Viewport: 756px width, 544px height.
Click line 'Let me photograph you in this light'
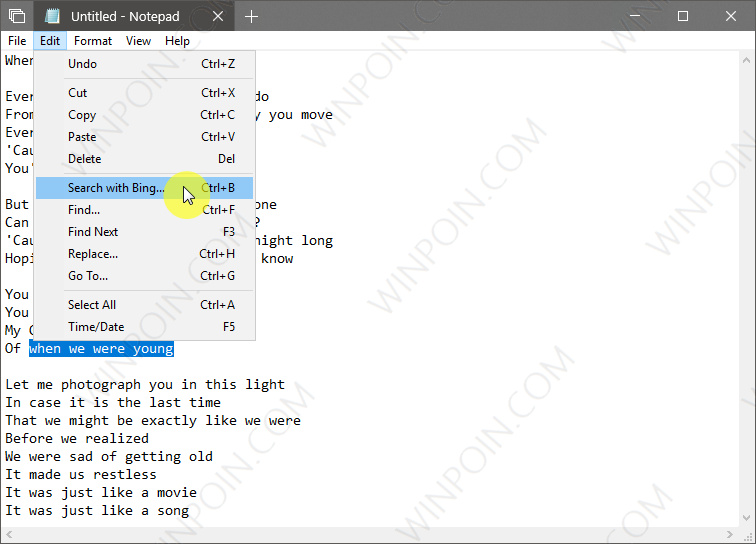coord(145,385)
